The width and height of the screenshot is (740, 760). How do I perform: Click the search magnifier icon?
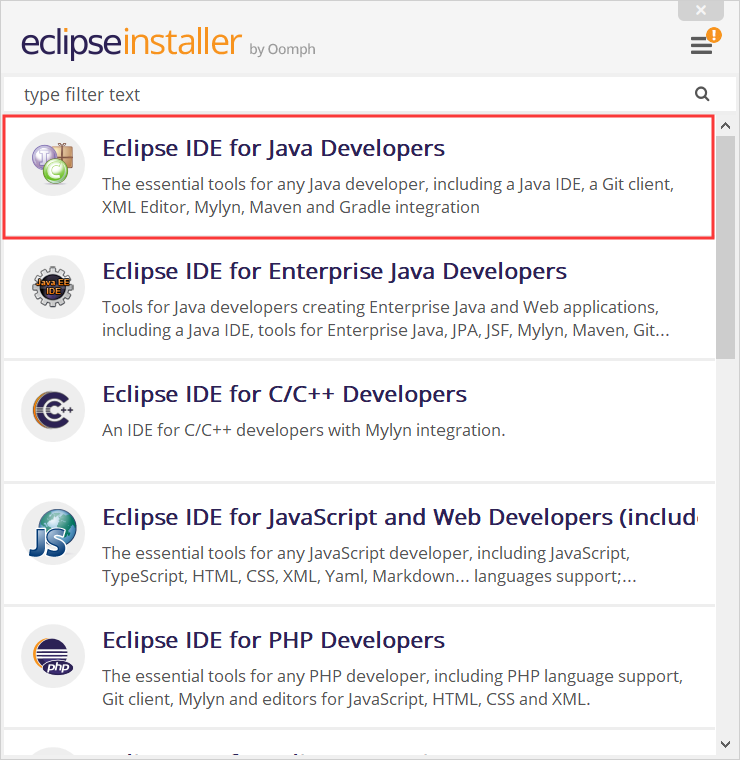click(702, 94)
